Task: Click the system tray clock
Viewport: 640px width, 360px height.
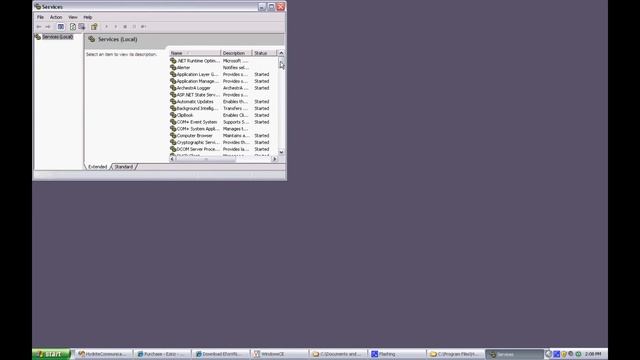Action: [x=593, y=354]
